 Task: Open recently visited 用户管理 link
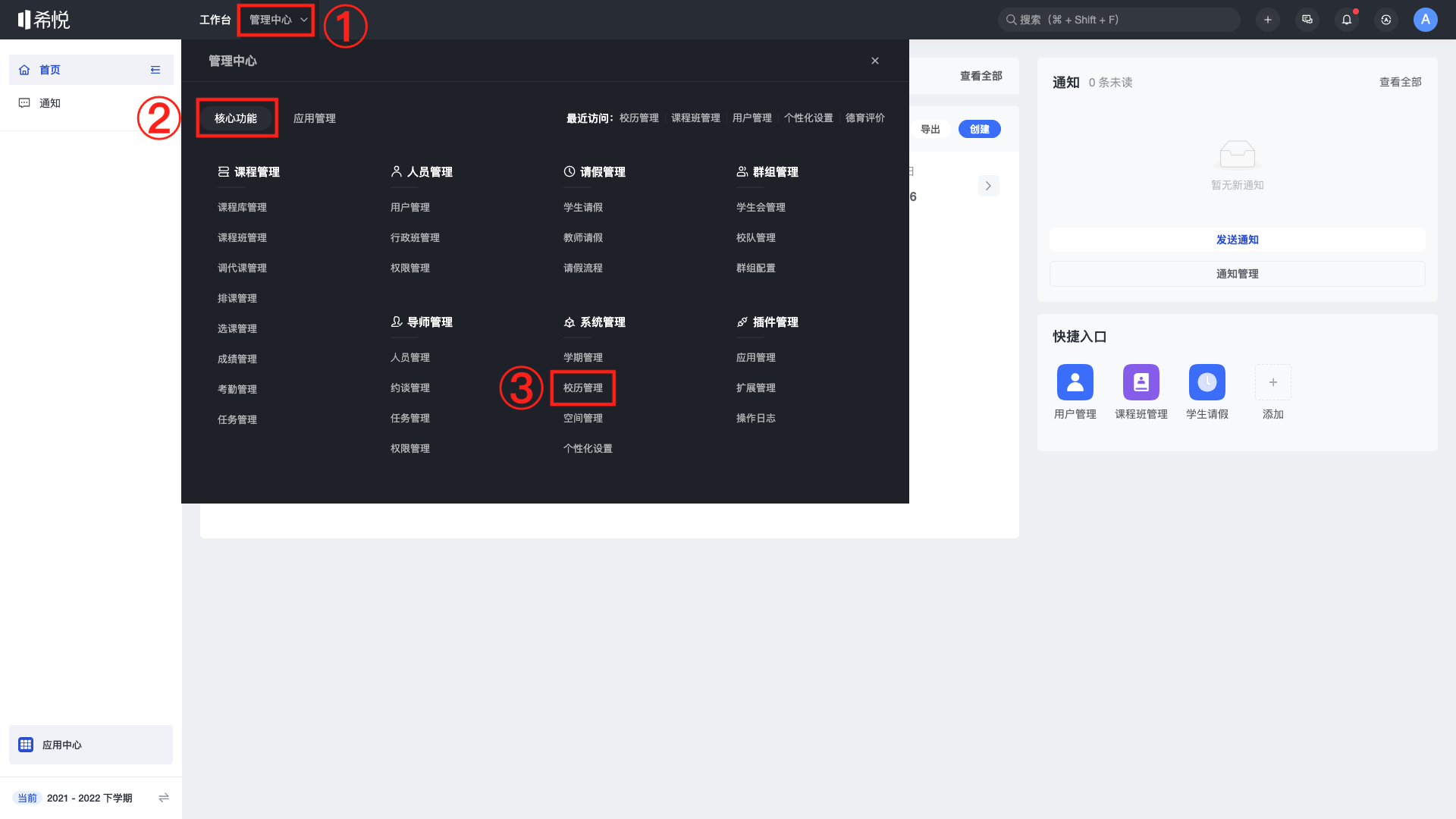pos(752,118)
